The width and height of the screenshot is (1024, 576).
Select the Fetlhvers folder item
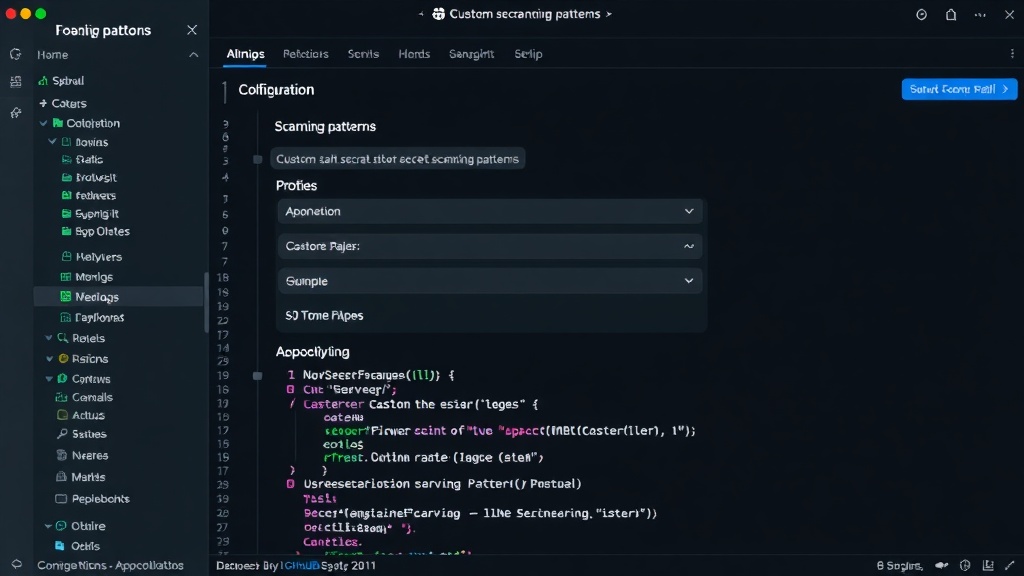click(x=89, y=195)
